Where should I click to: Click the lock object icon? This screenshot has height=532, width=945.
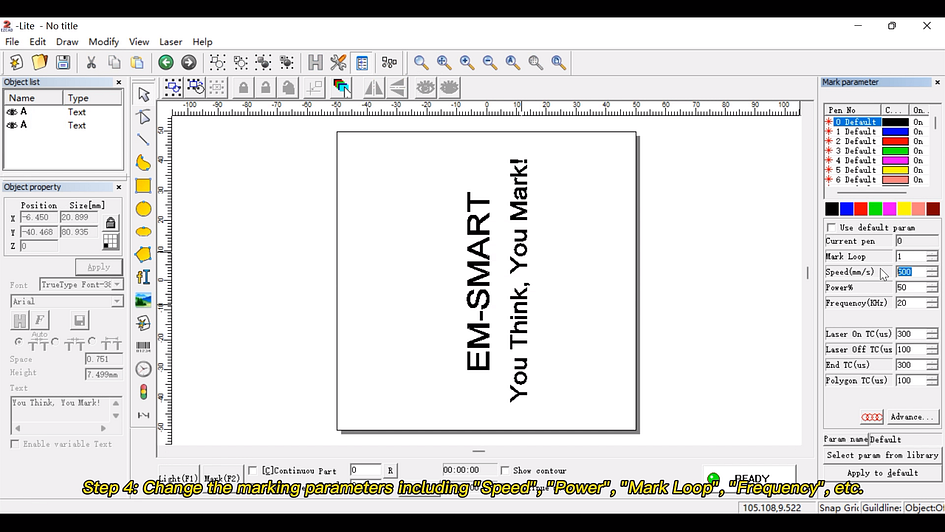point(243,88)
